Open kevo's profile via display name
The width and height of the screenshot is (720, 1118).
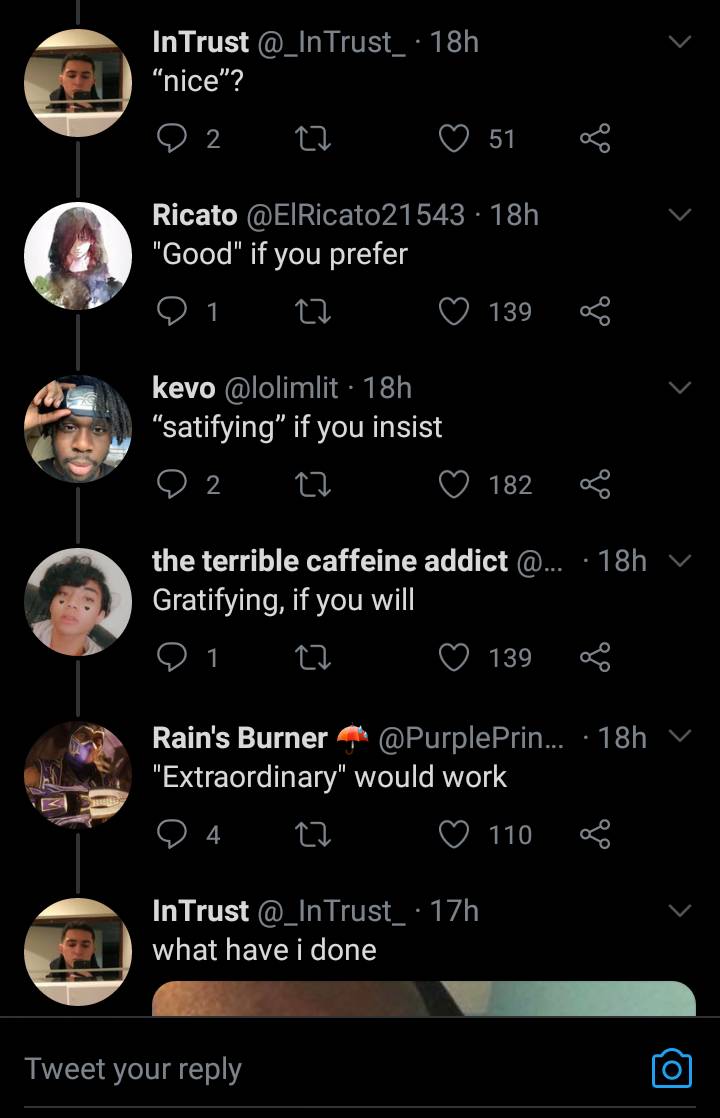coord(184,387)
